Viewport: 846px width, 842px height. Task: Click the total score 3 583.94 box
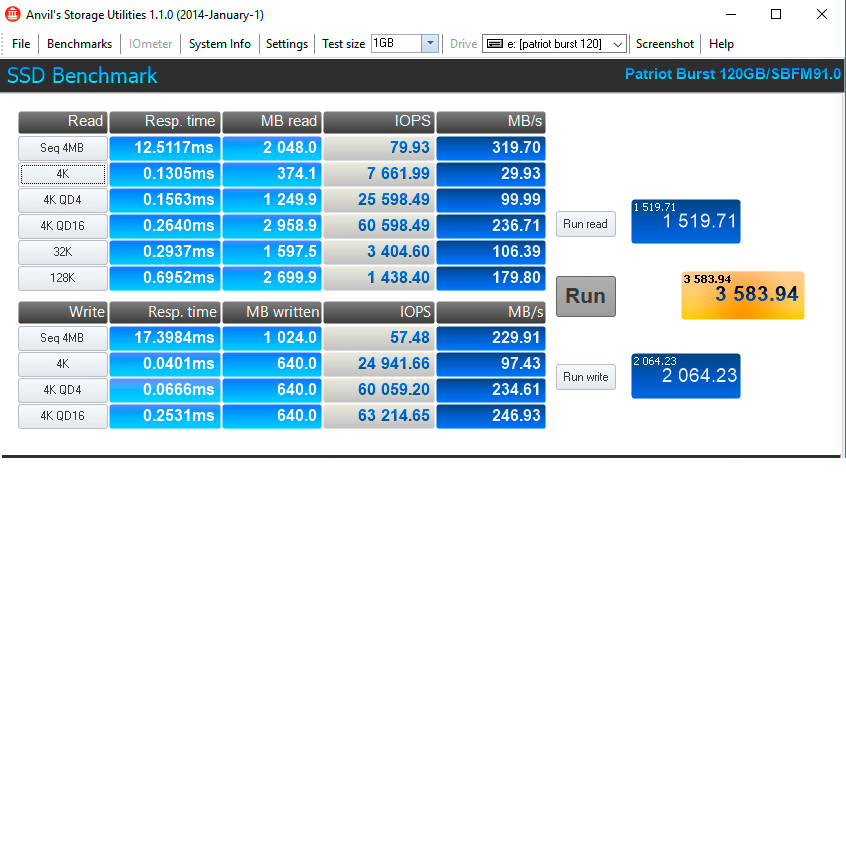click(x=742, y=296)
